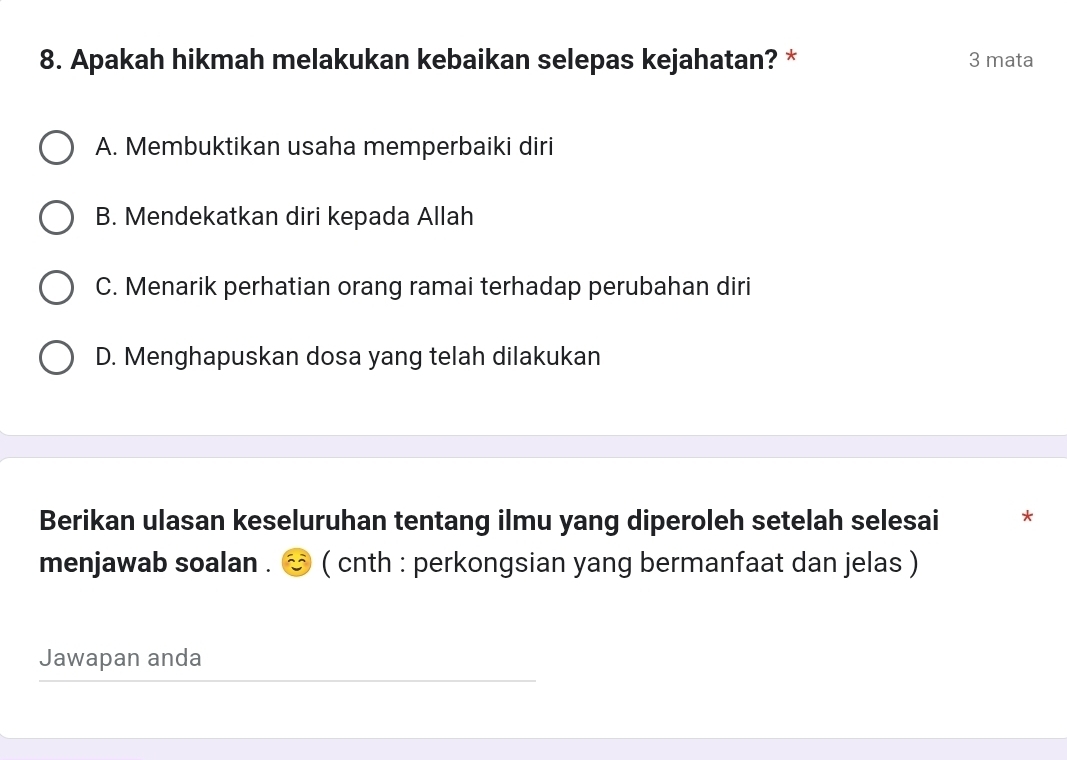
Task: Select the Menghapuskan dosa radio button
Action: pos(56,357)
